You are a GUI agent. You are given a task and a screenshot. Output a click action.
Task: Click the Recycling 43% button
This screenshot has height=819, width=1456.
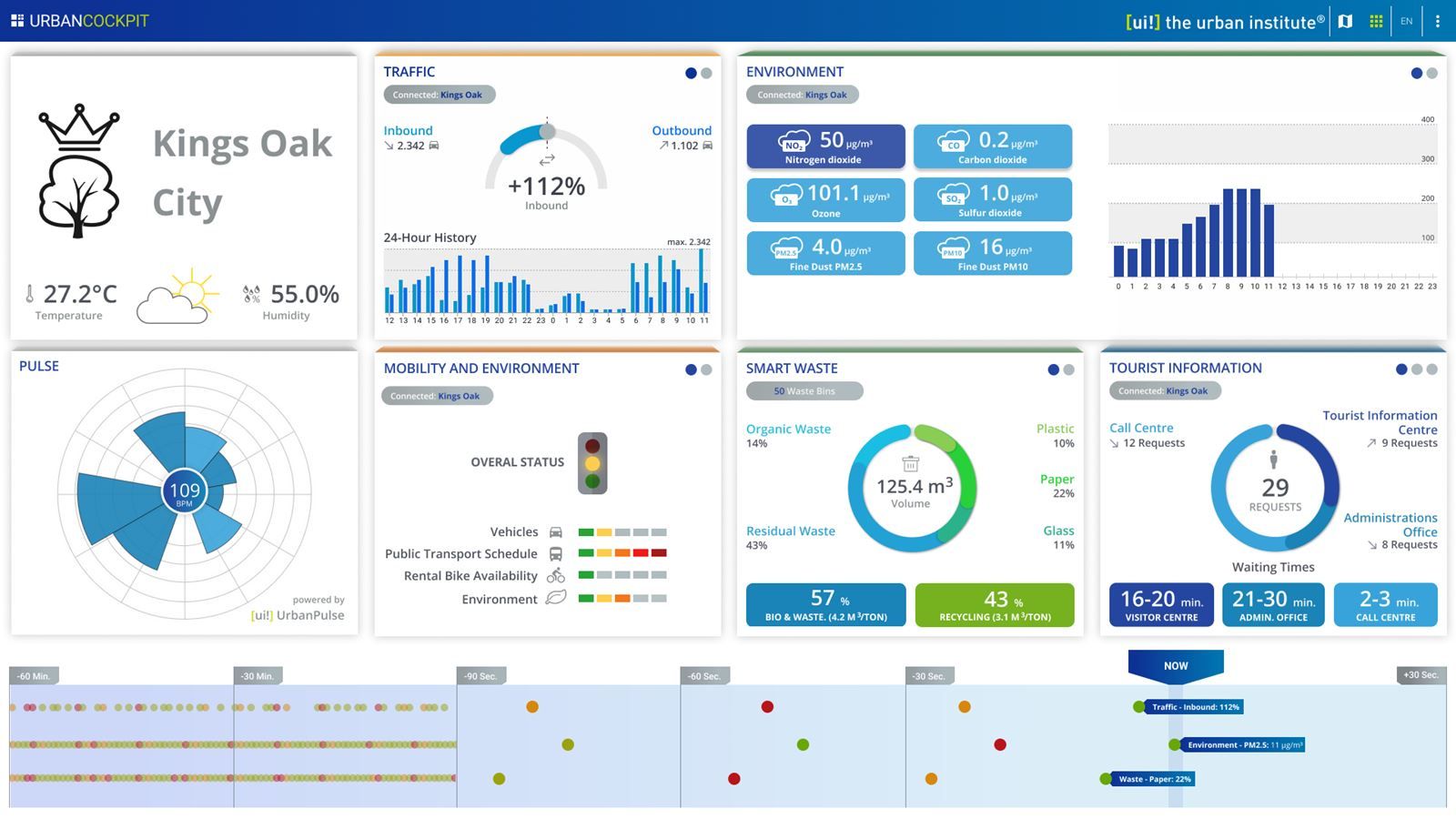[x=995, y=605]
